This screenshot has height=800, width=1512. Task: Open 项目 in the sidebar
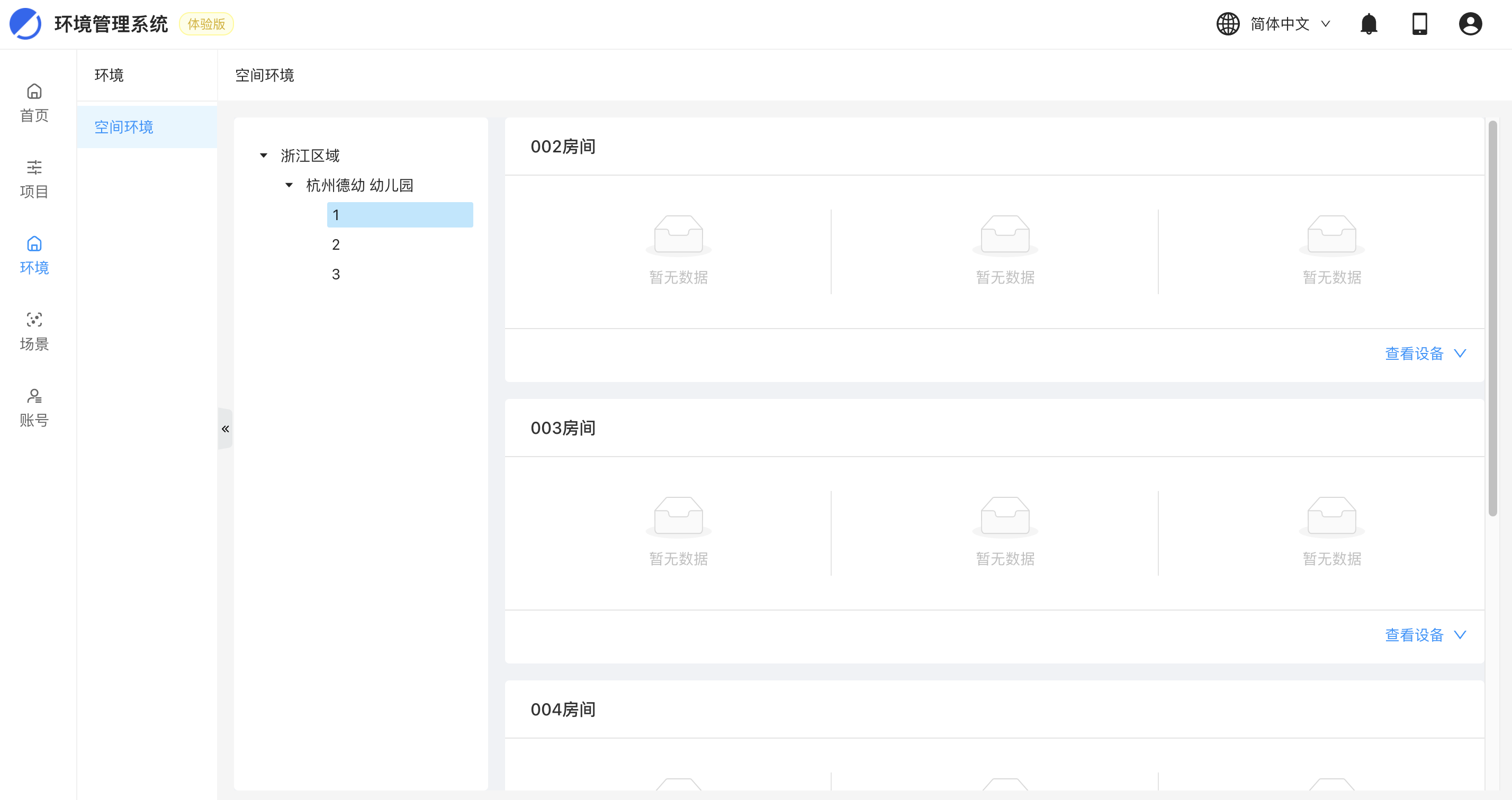pos(34,179)
